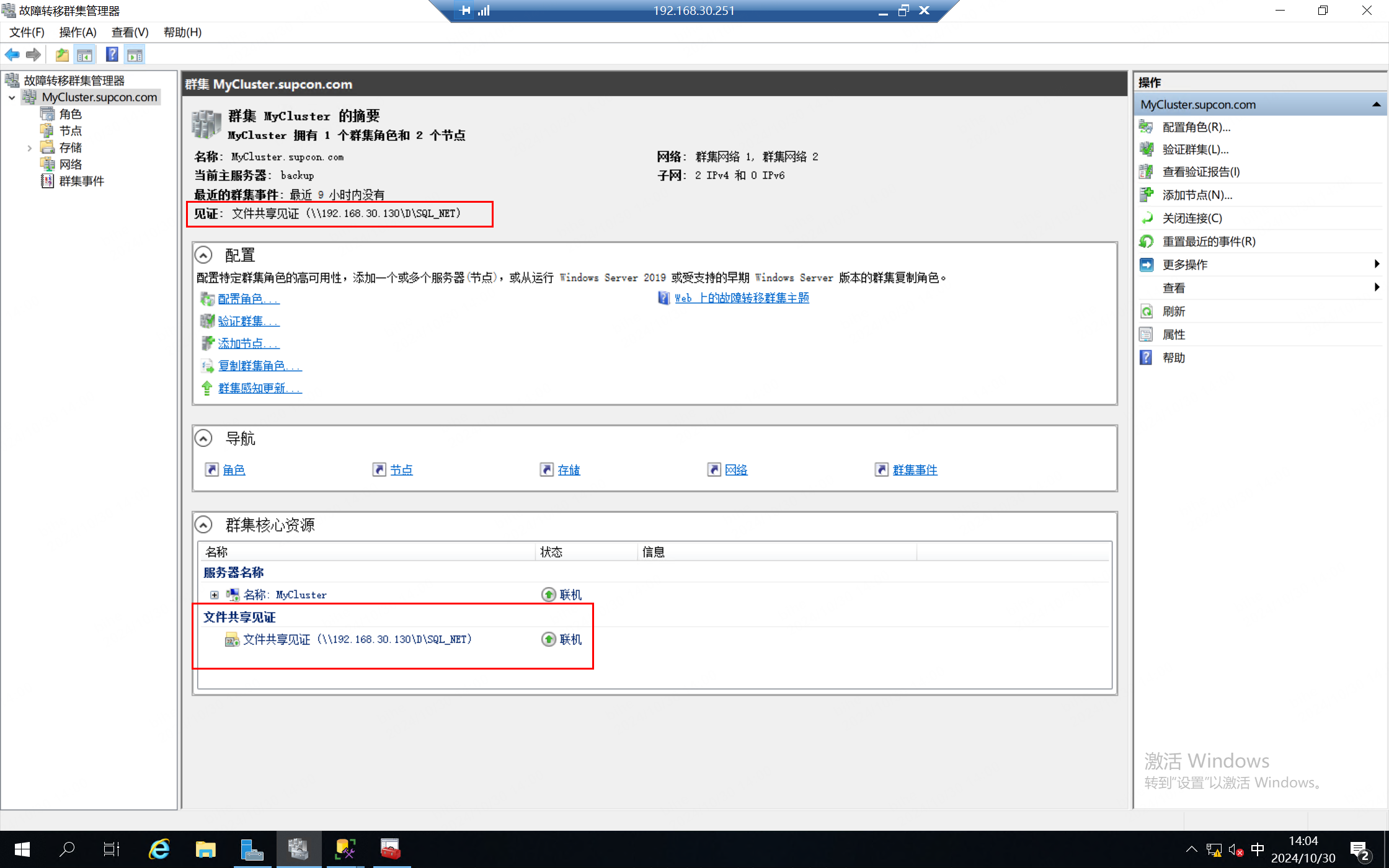
Task: Collapse the 配置 section
Action: click(203, 255)
